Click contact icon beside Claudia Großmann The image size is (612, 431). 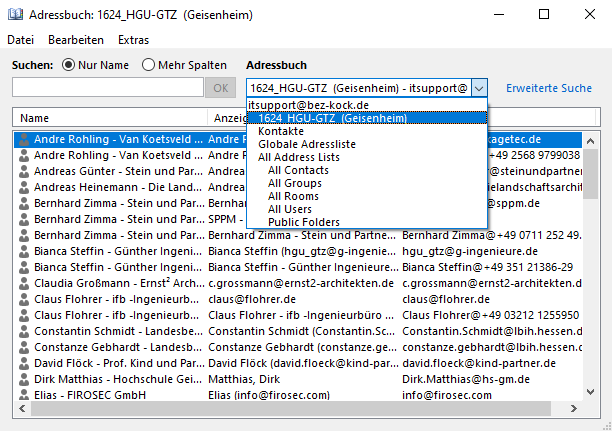[24, 282]
